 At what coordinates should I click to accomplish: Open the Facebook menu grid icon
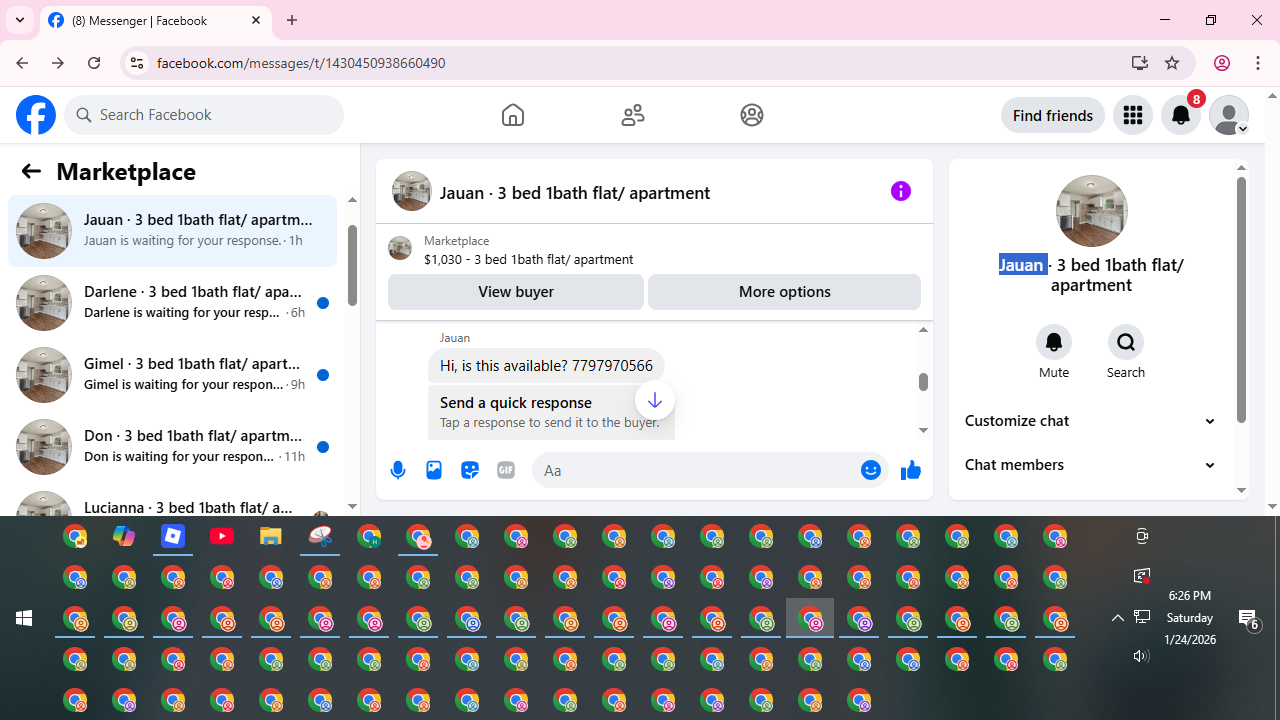click(1133, 115)
